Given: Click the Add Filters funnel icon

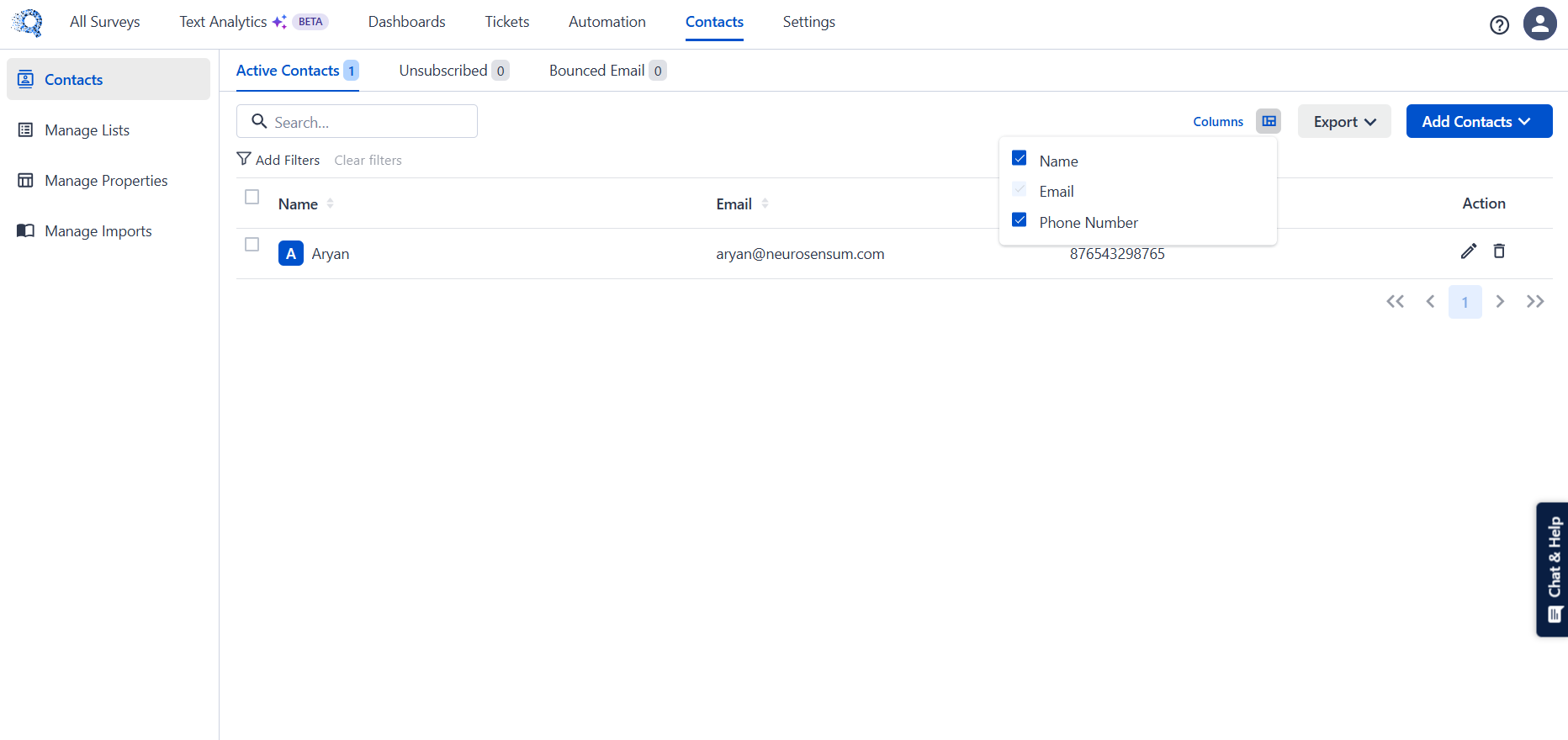Looking at the screenshot, I should pyautogui.click(x=244, y=159).
